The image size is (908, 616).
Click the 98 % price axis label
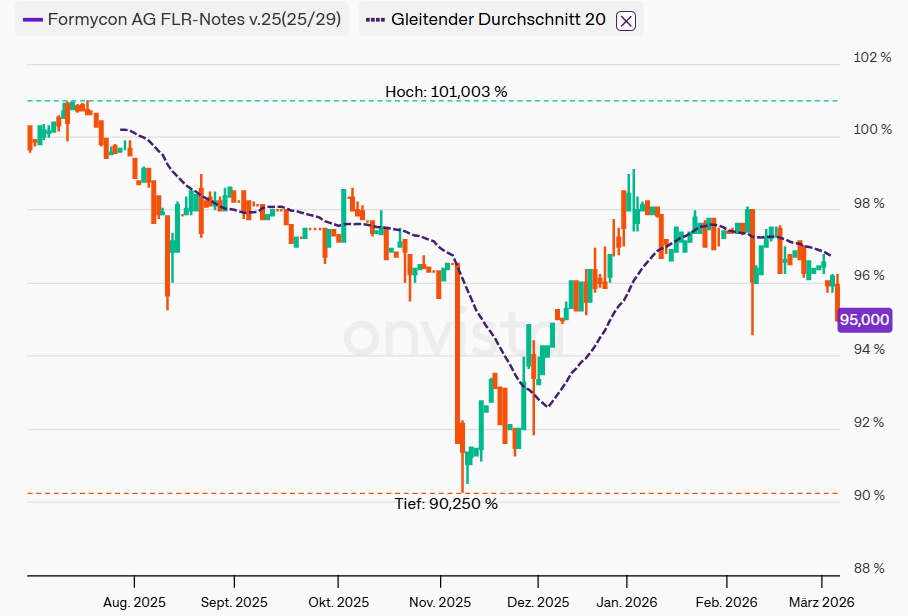tap(869, 203)
